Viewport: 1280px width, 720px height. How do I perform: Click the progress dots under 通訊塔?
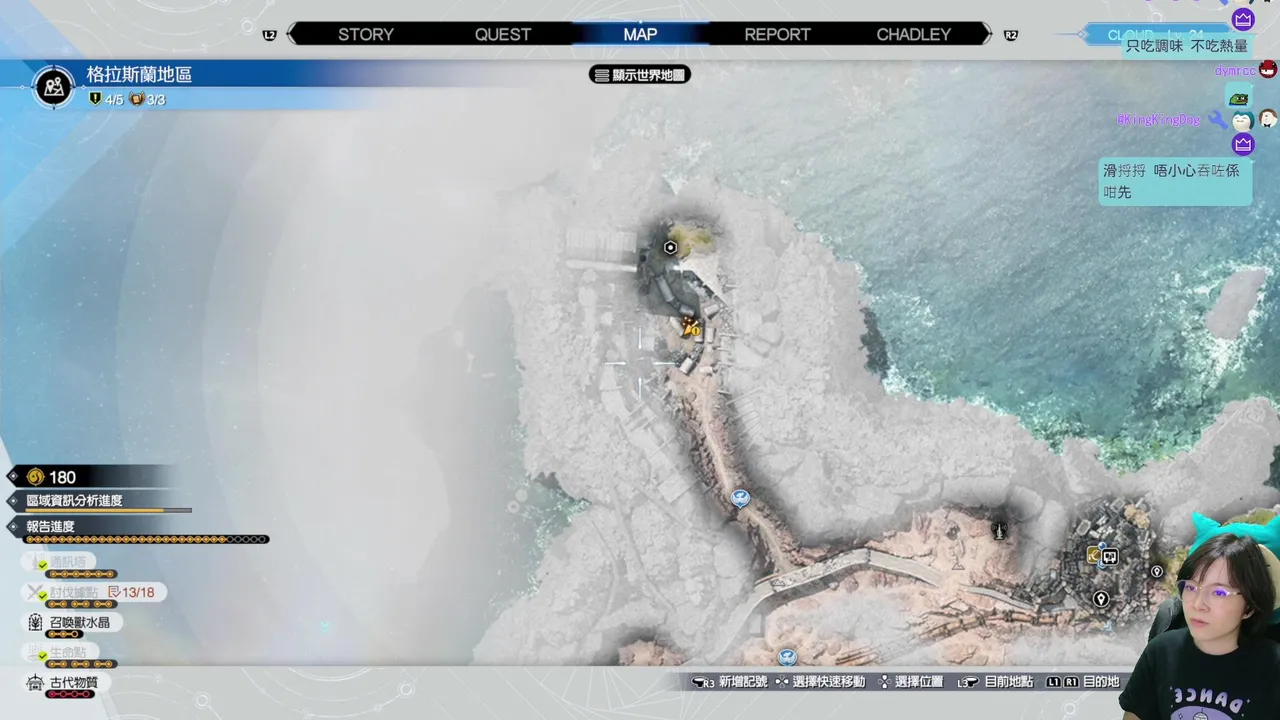point(83,575)
